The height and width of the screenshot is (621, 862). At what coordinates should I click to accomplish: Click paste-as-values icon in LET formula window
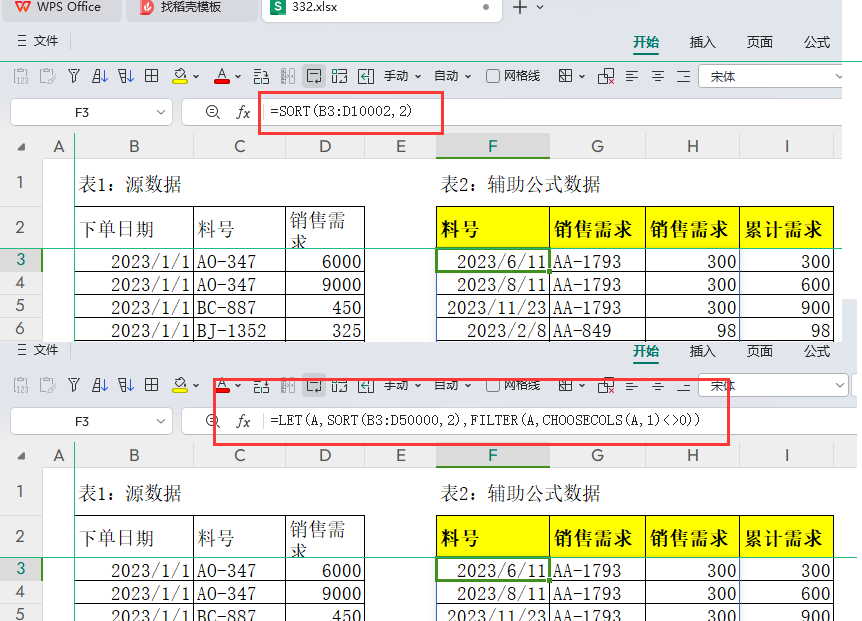click(x=21, y=385)
